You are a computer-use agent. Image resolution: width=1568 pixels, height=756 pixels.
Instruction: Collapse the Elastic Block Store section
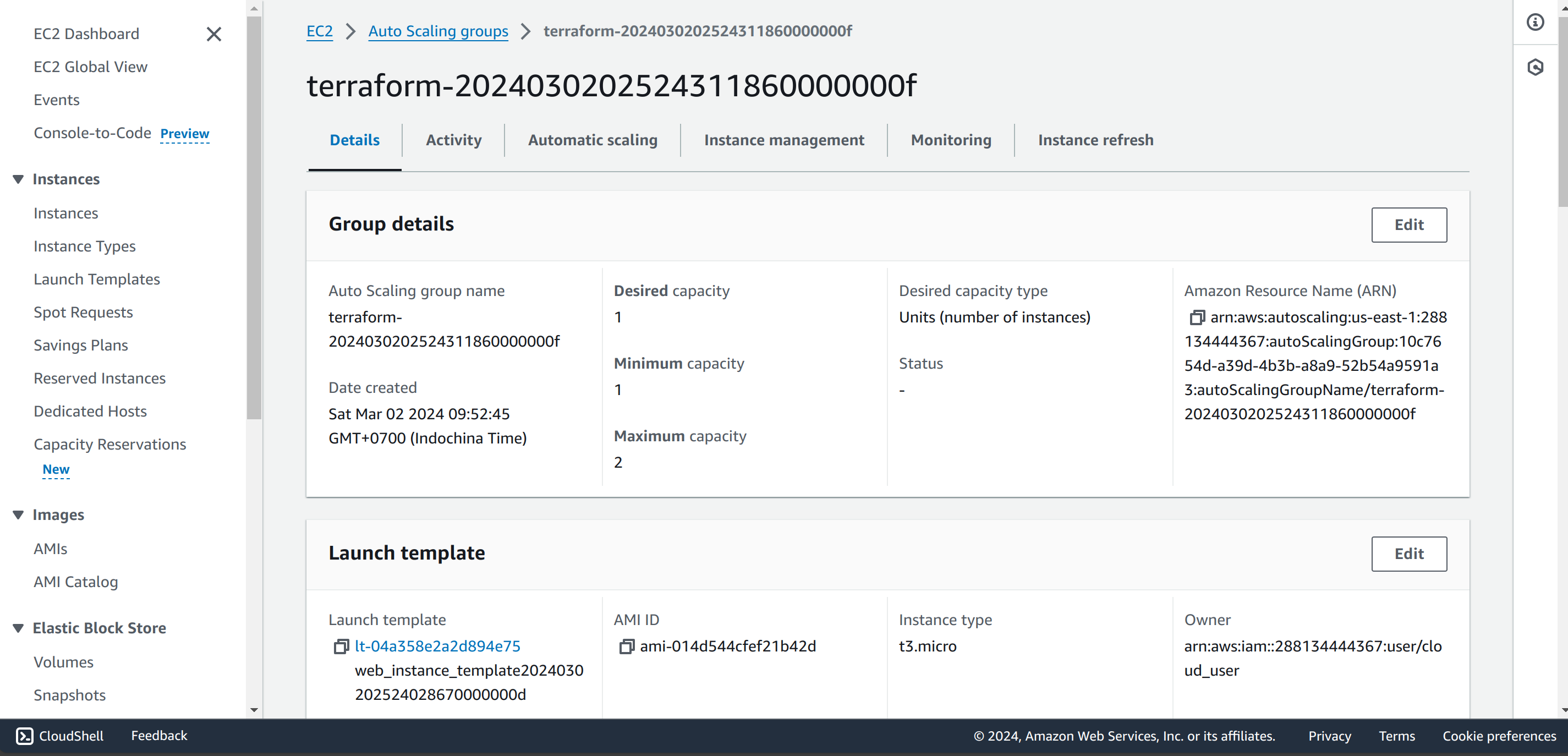pos(18,628)
